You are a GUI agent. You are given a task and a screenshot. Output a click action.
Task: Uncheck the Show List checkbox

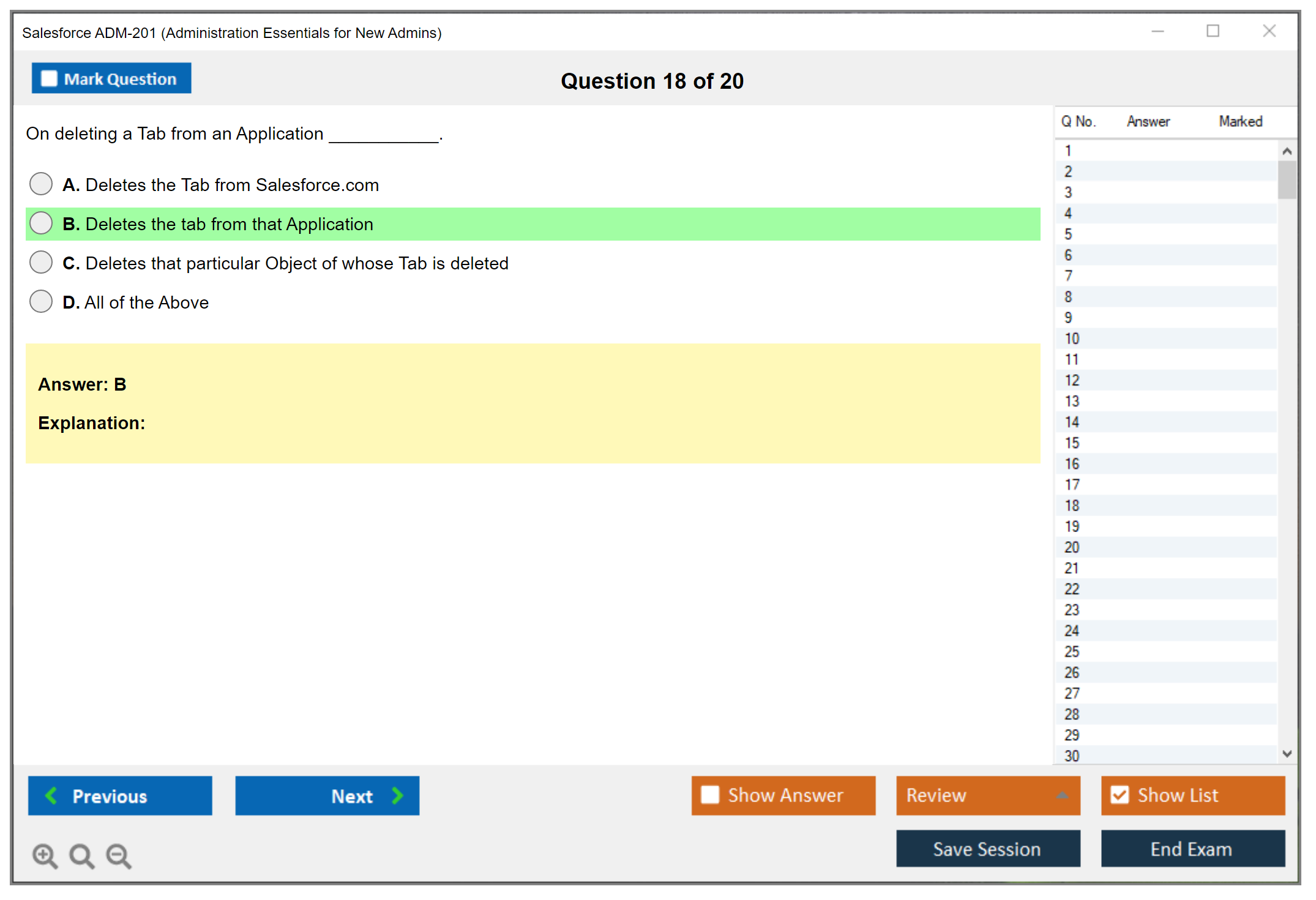coord(1120,795)
